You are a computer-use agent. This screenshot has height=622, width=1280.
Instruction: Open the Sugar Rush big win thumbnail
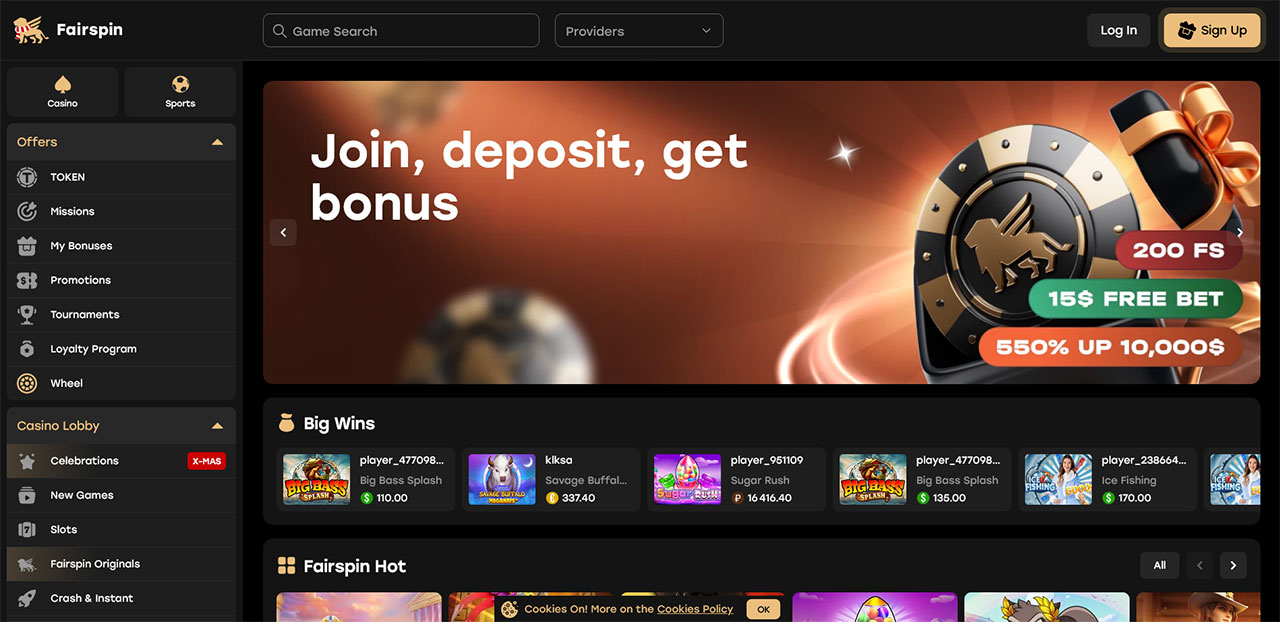coord(687,479)
